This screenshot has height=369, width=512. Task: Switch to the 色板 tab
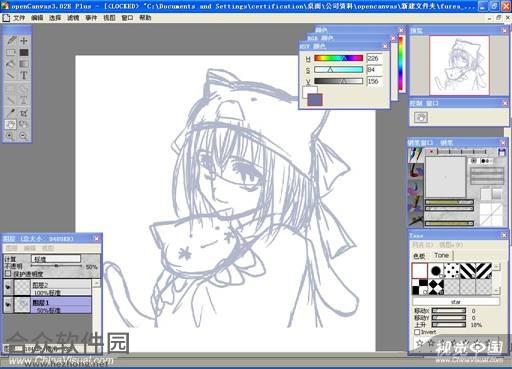pyautogui.click(x=419, y=256)
